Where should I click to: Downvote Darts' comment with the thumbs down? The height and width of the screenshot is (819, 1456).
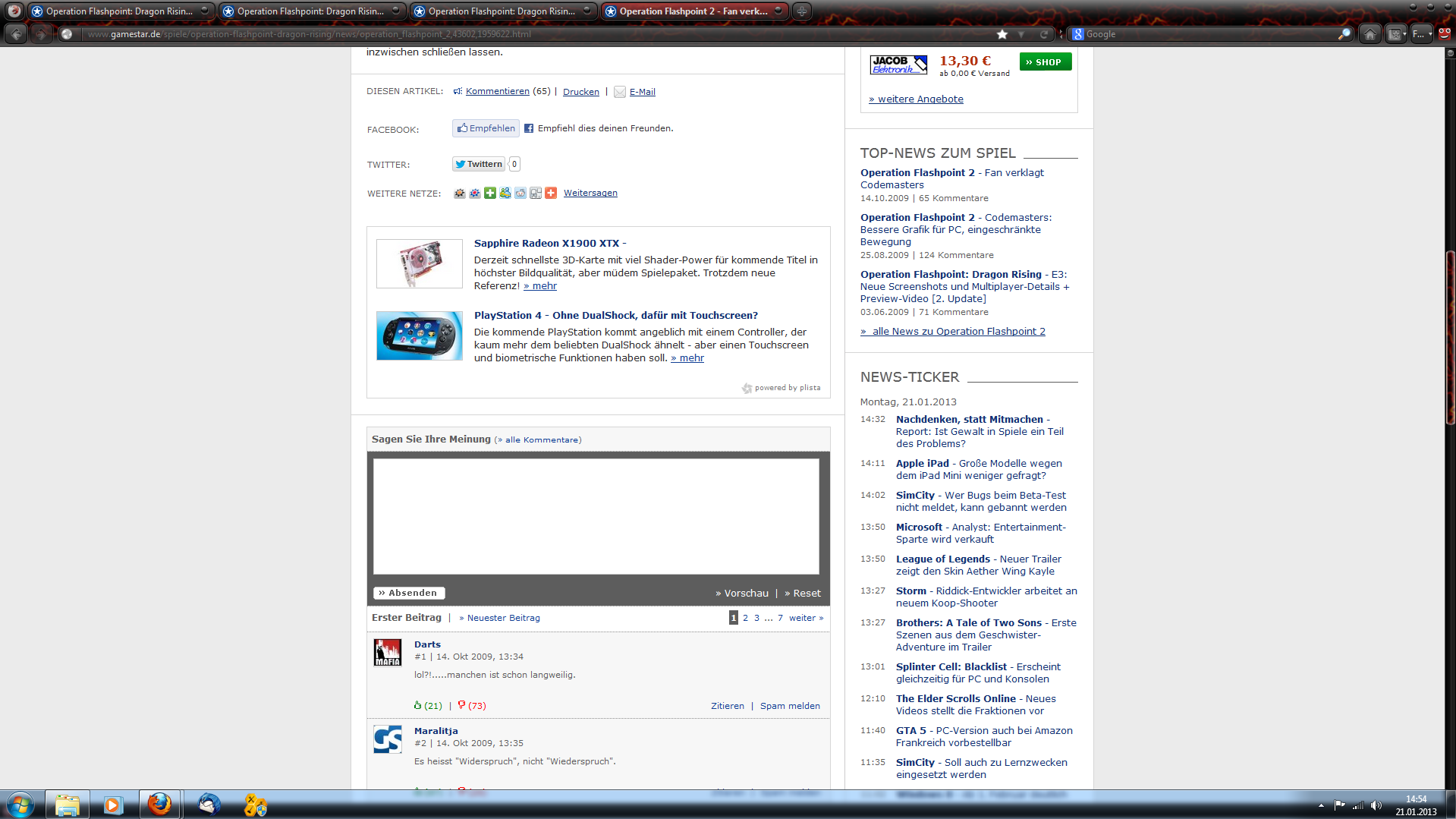[461, 705]
